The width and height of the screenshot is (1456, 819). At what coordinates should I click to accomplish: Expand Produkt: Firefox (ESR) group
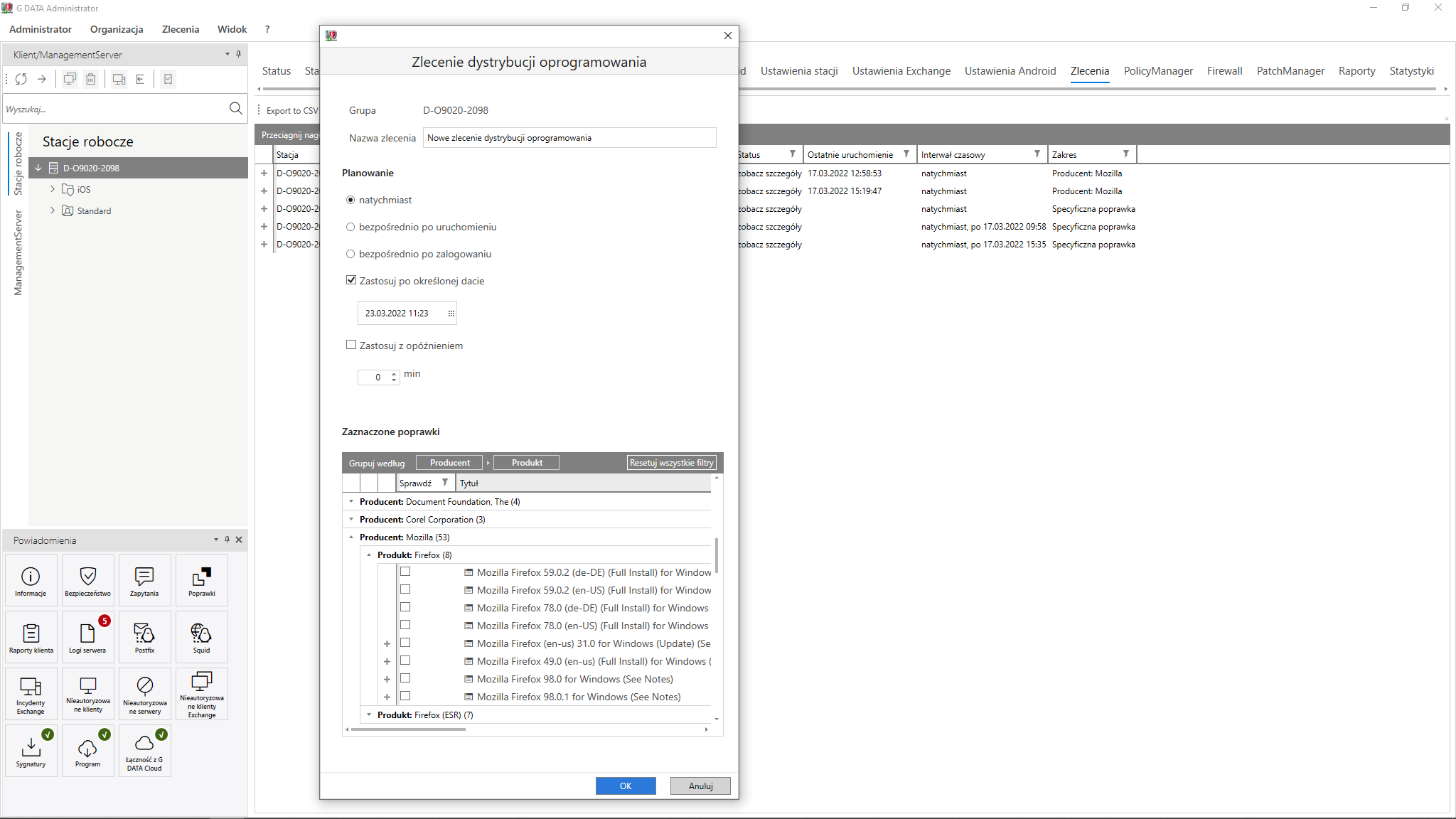click(369, 714)
